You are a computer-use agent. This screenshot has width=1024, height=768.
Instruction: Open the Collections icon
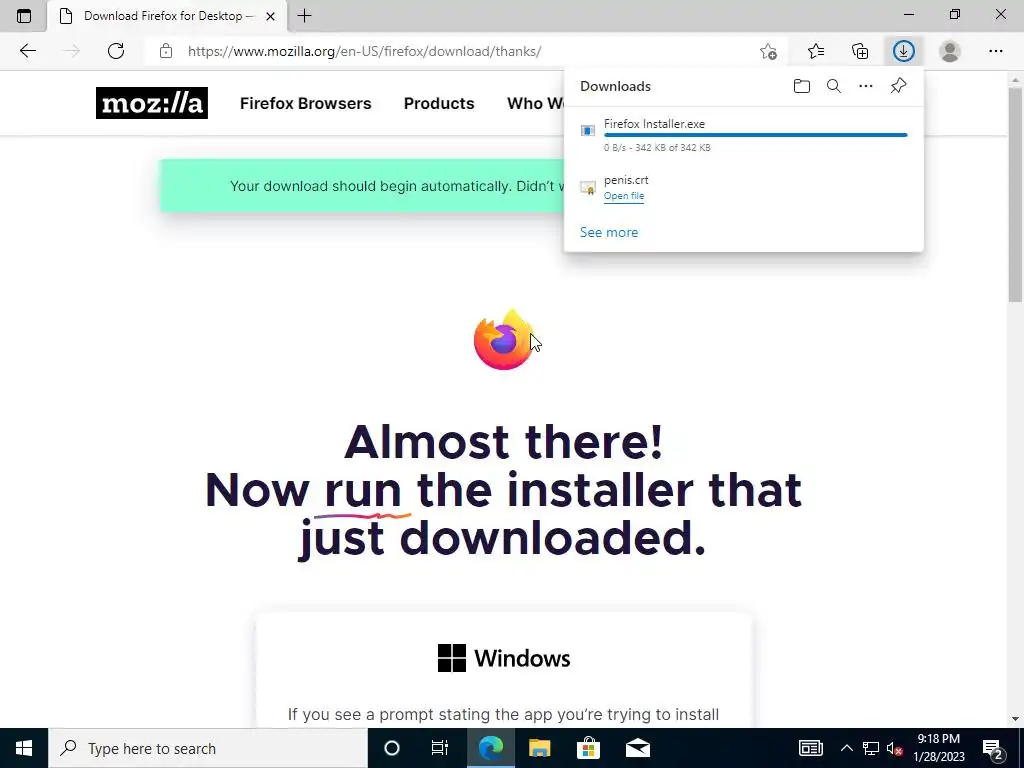860,51
